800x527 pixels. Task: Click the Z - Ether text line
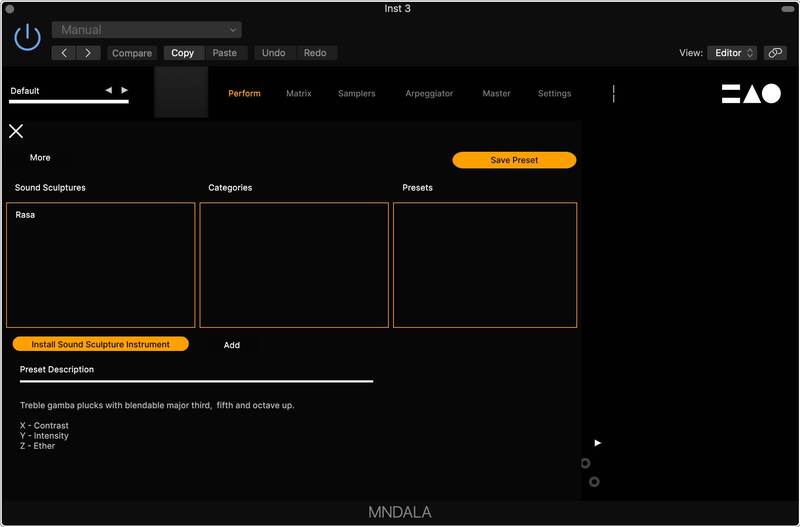tap(37, 446)
